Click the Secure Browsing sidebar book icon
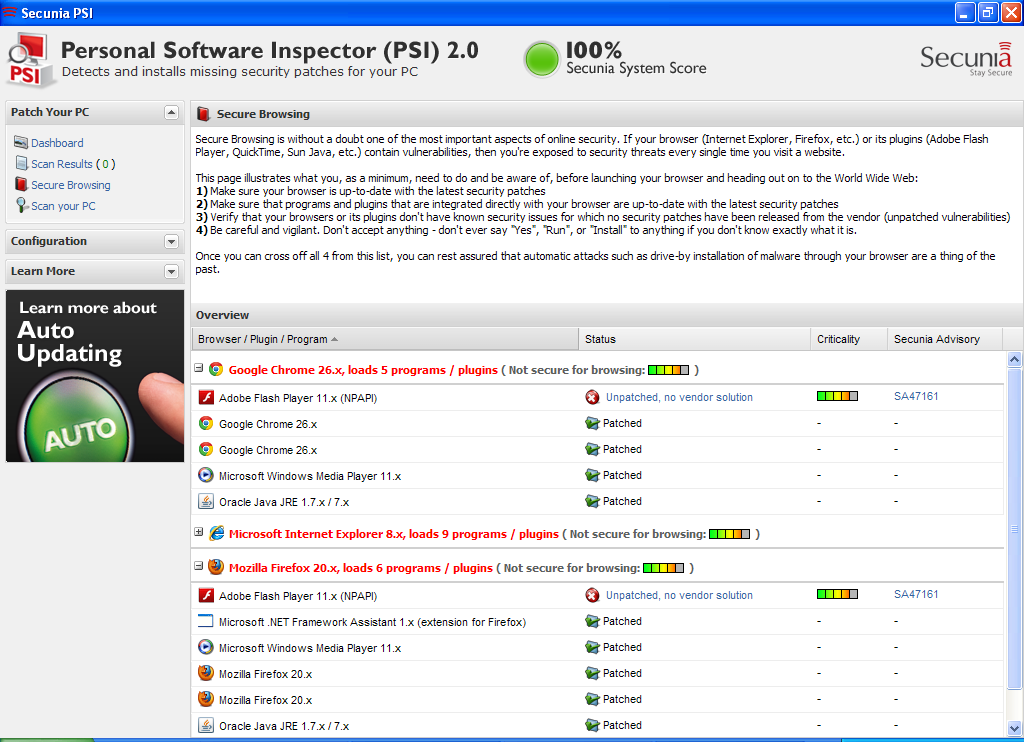This screenshot has width=1024, height=742. 22,184
